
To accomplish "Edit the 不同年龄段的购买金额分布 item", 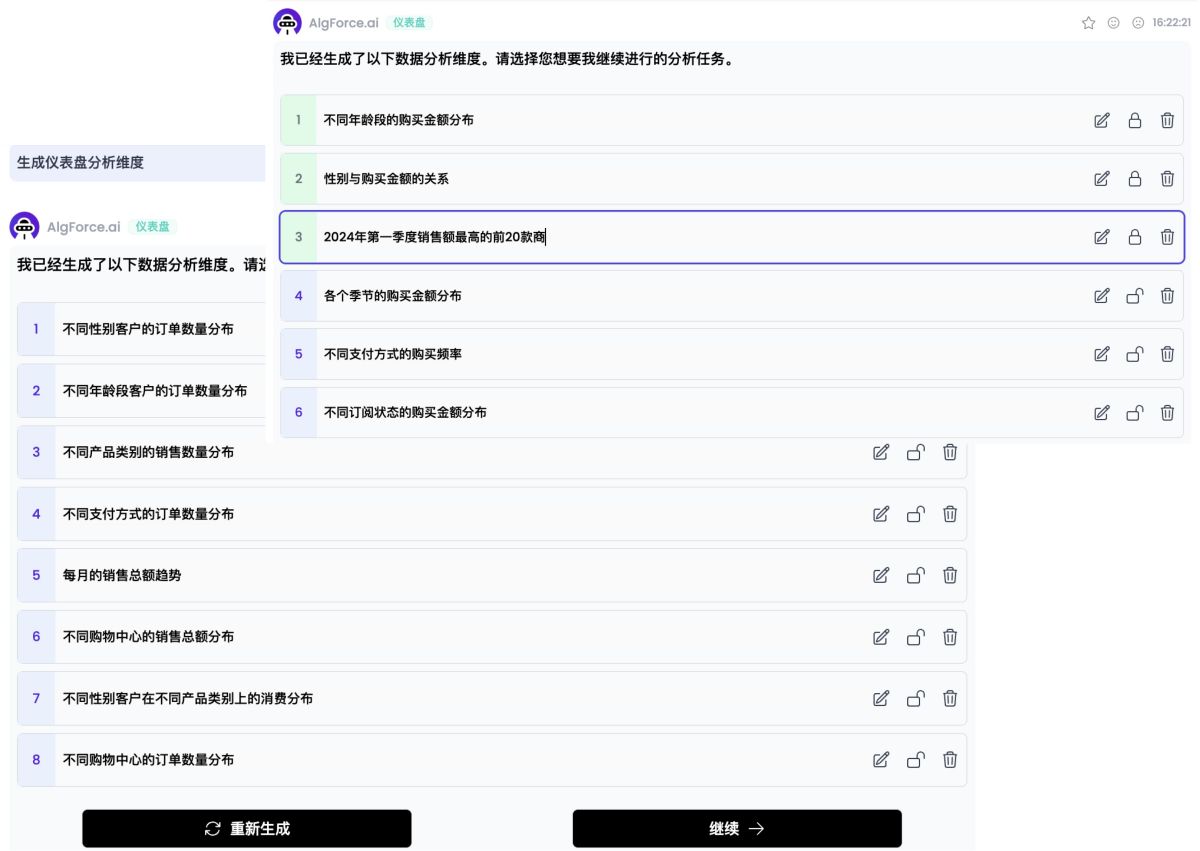I will tap(1101, 121).
